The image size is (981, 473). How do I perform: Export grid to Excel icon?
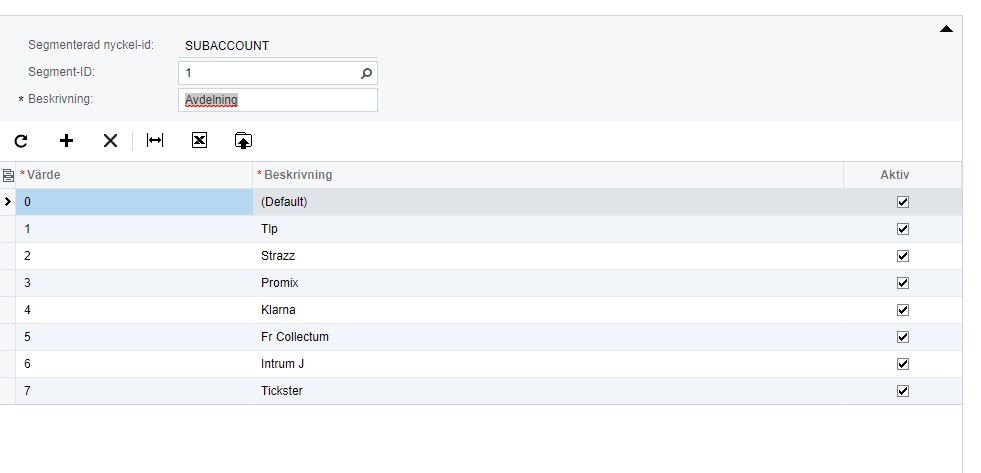tap(199, 140)
